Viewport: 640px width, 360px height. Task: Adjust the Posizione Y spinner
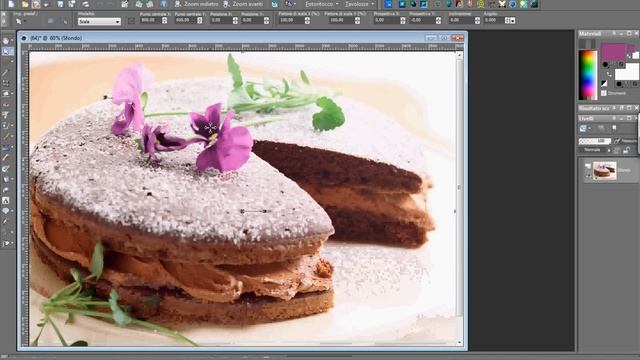tap(267, 20)
